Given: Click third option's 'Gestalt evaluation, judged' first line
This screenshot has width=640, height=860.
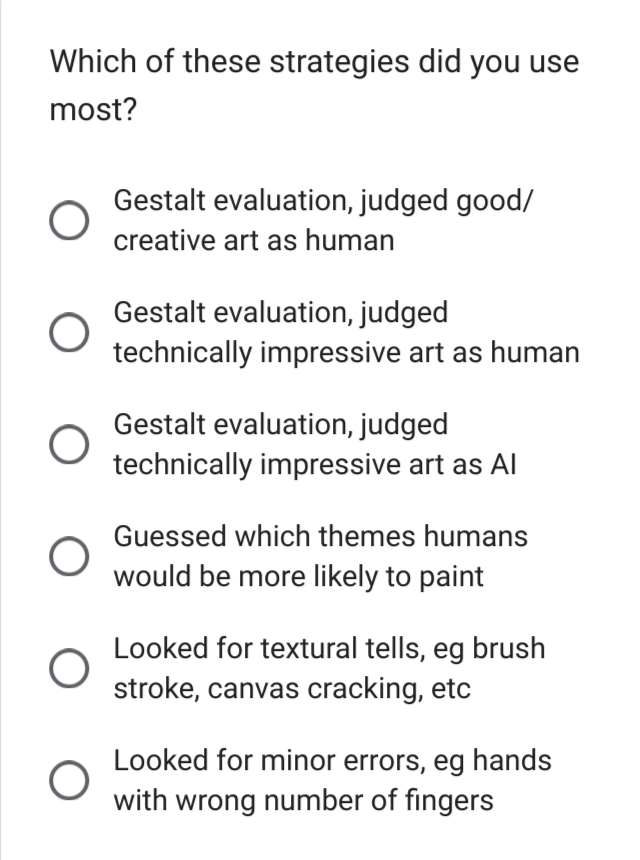Looking at the screenshot, I should [280, 425].
